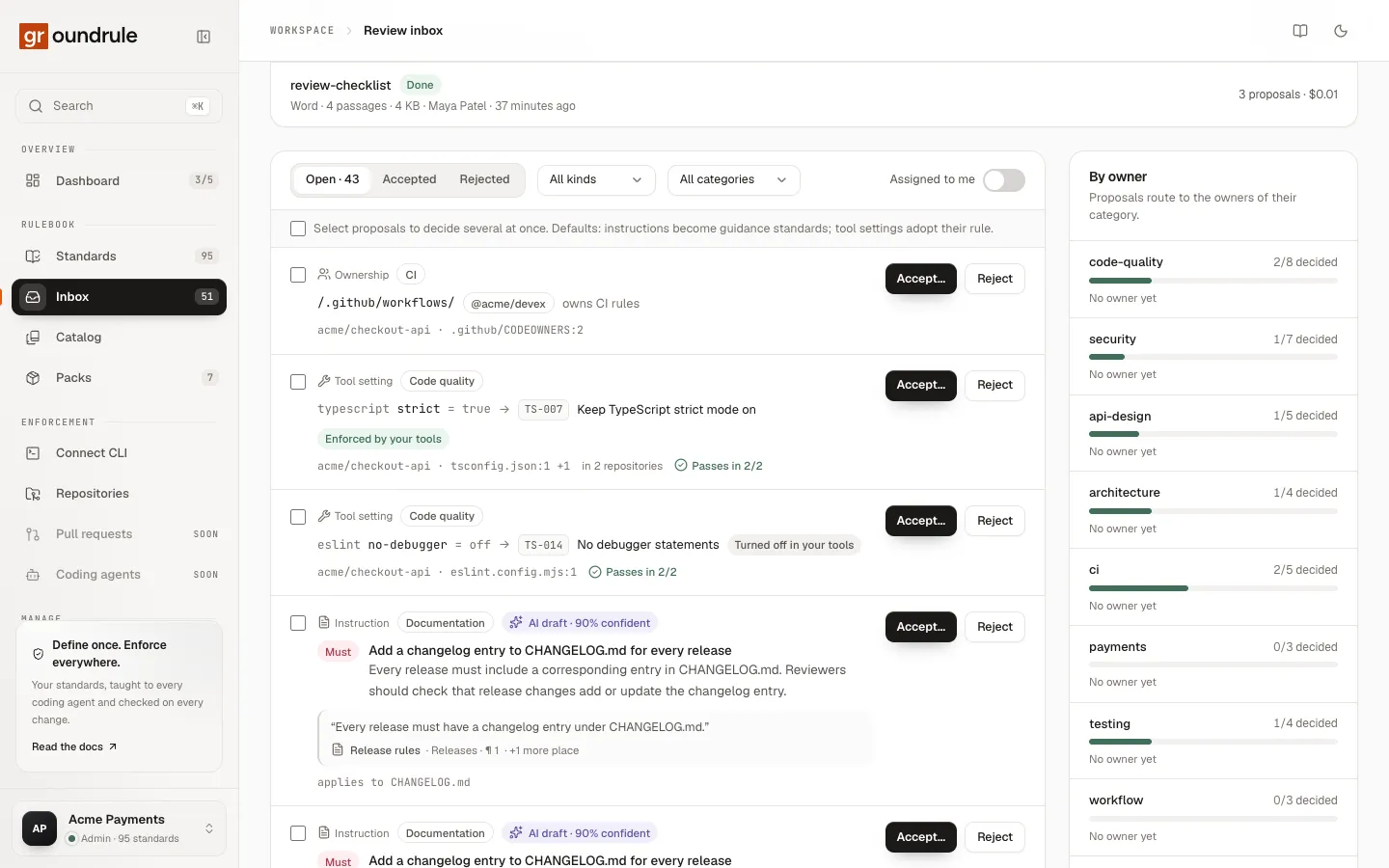Viewport: 1389px width, 868px height.
Task: Select the Open · 43 tab
Action: coord(332,179)
